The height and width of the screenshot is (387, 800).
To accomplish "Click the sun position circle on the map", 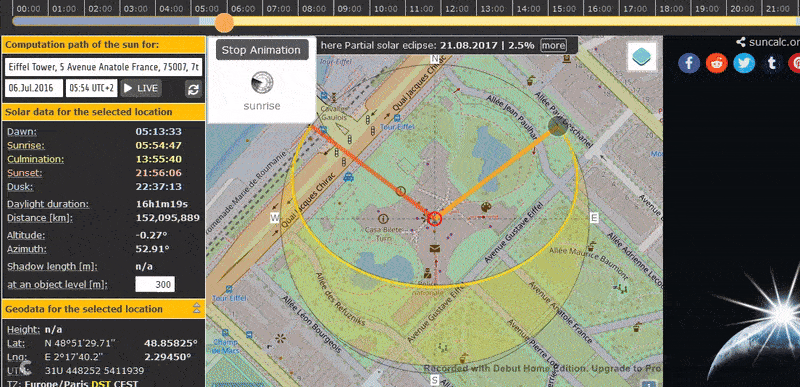I will tap(557, 126).
